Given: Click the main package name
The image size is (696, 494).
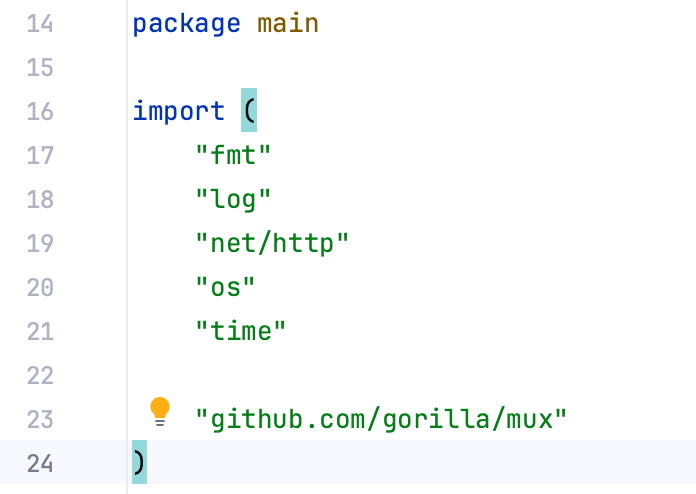Looking at the screenshot, I should [x=288, y=23].
